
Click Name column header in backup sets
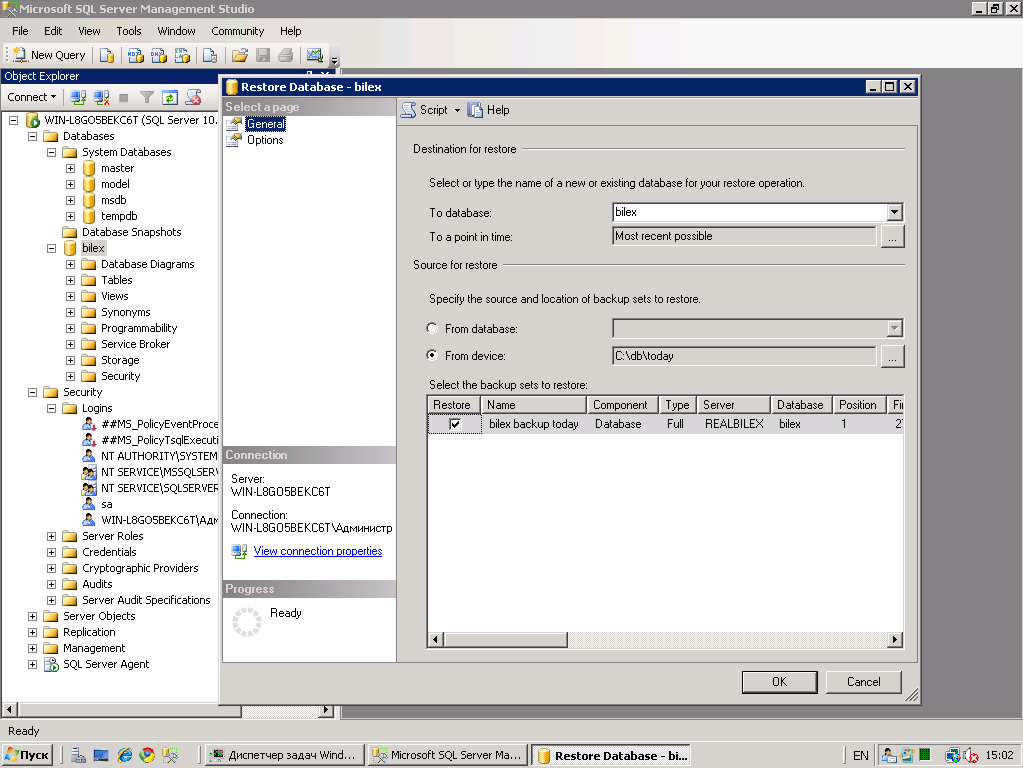coord(534,405)
